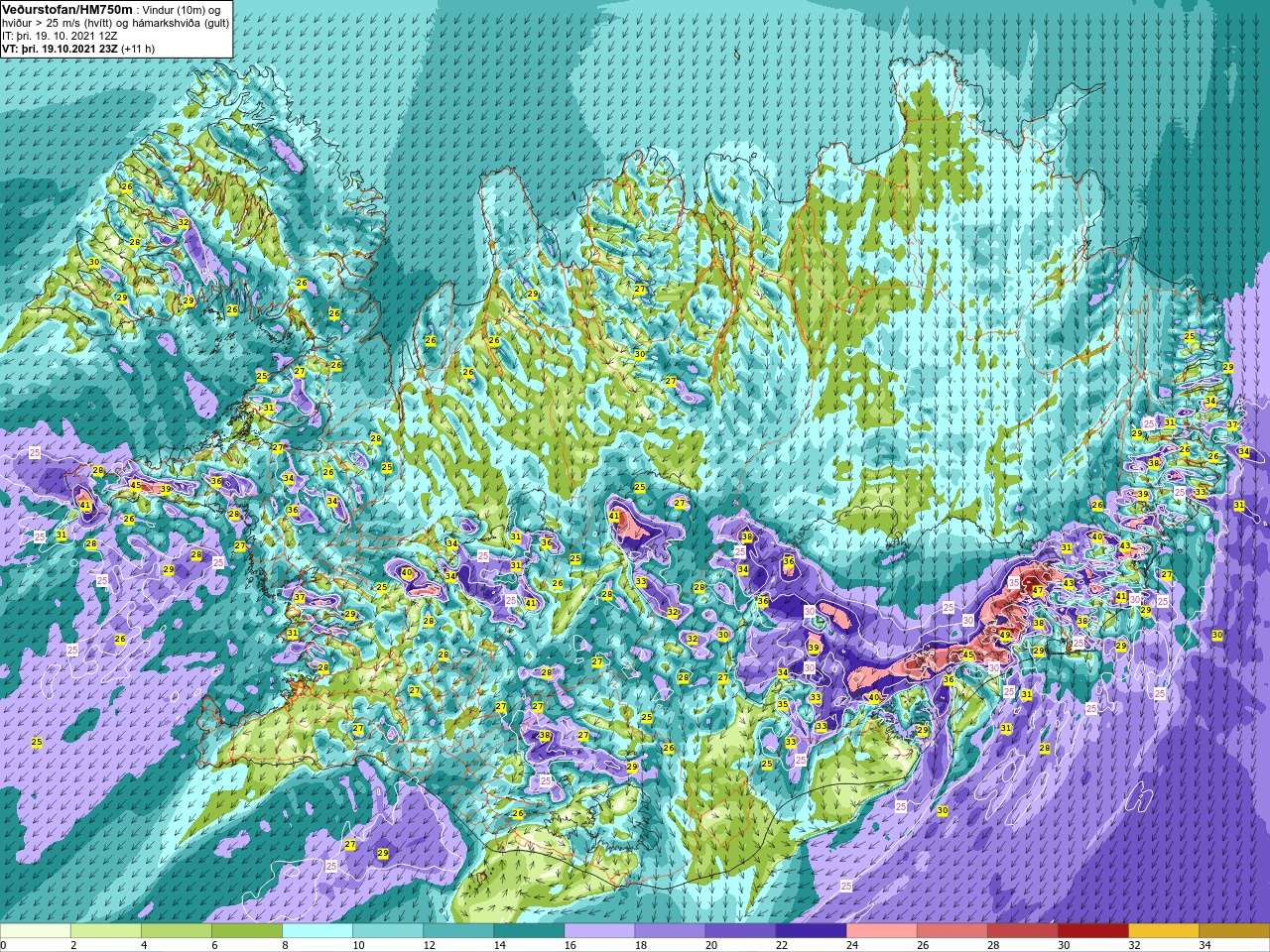Image resolution: width=1270 pixels, height=952 pixels.
Task: Click the 12–14 teal legend swatch
Action: [x=458, y=931]
